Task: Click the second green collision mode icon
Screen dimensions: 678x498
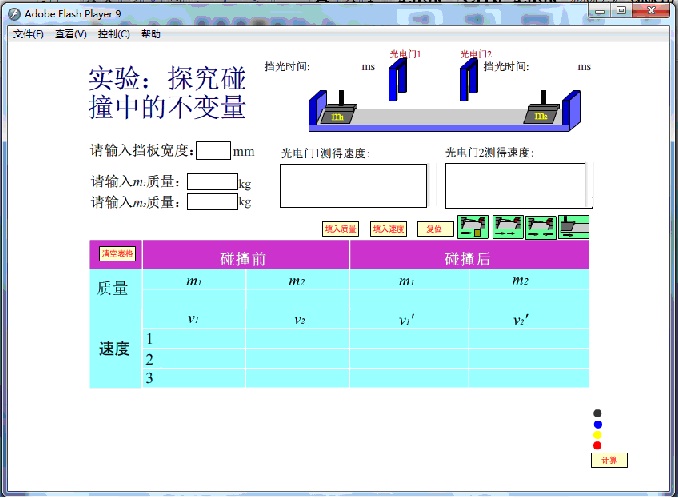Action: tap(507, 227)
